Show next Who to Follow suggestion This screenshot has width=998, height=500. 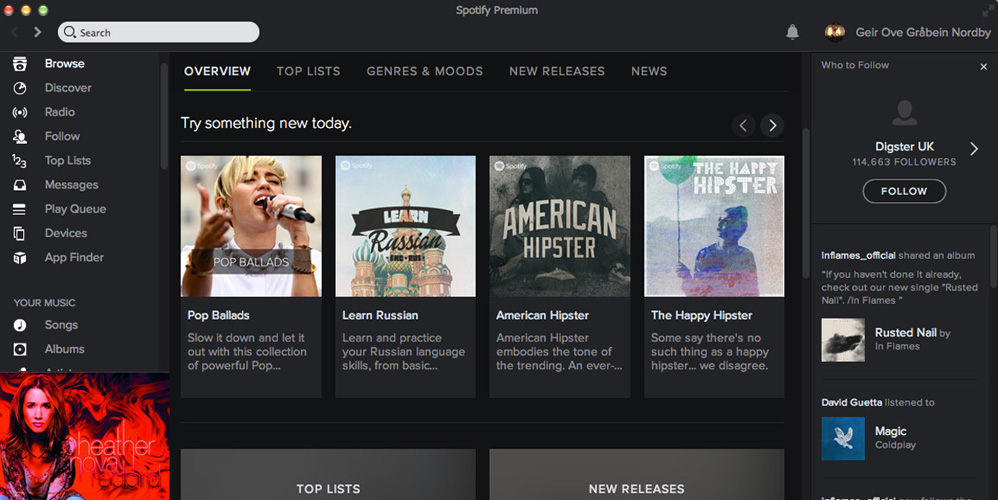click(x=974, y=149)
